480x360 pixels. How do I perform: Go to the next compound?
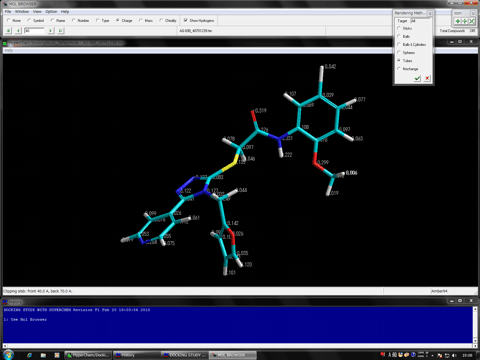point(50,31)
